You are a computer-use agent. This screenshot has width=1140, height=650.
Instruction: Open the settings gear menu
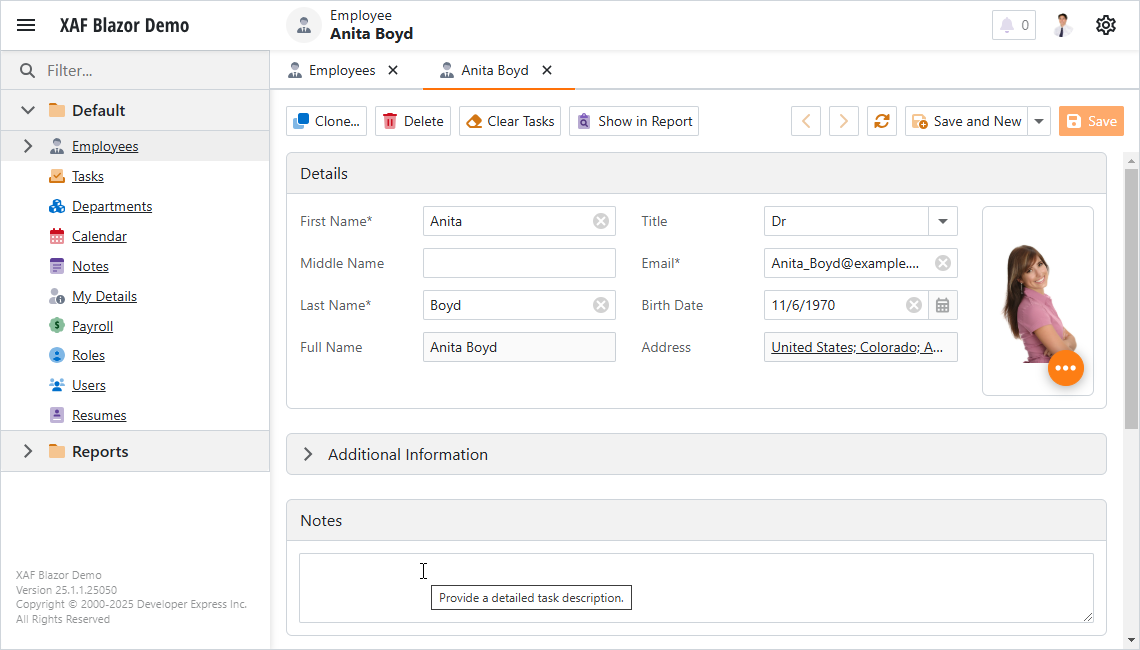1105,26
